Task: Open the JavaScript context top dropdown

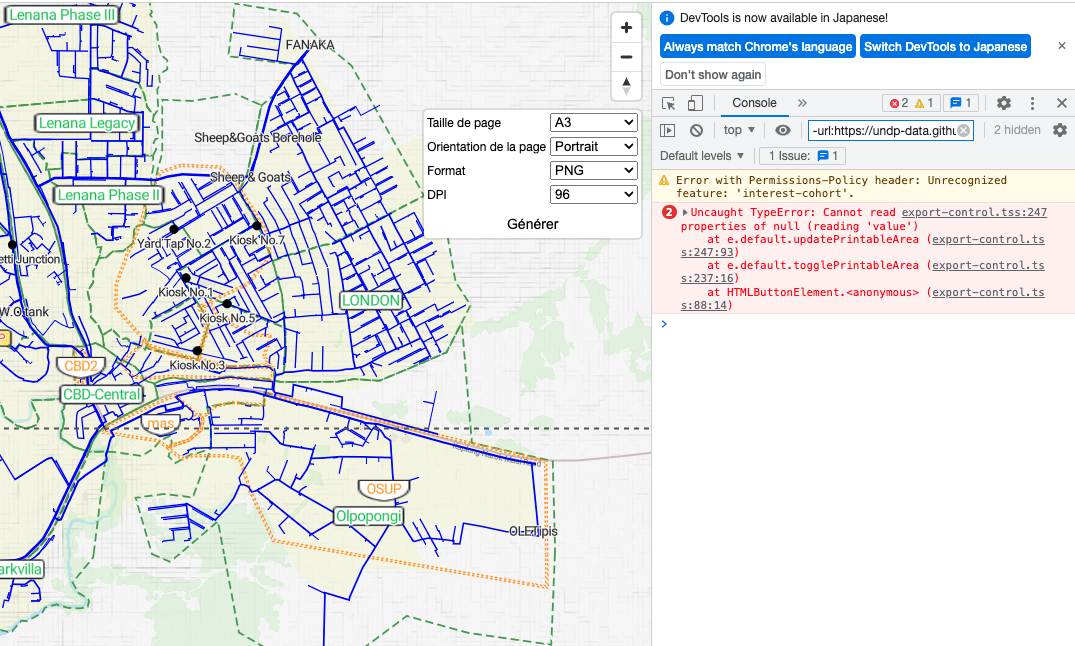Action: coord(739,130)
